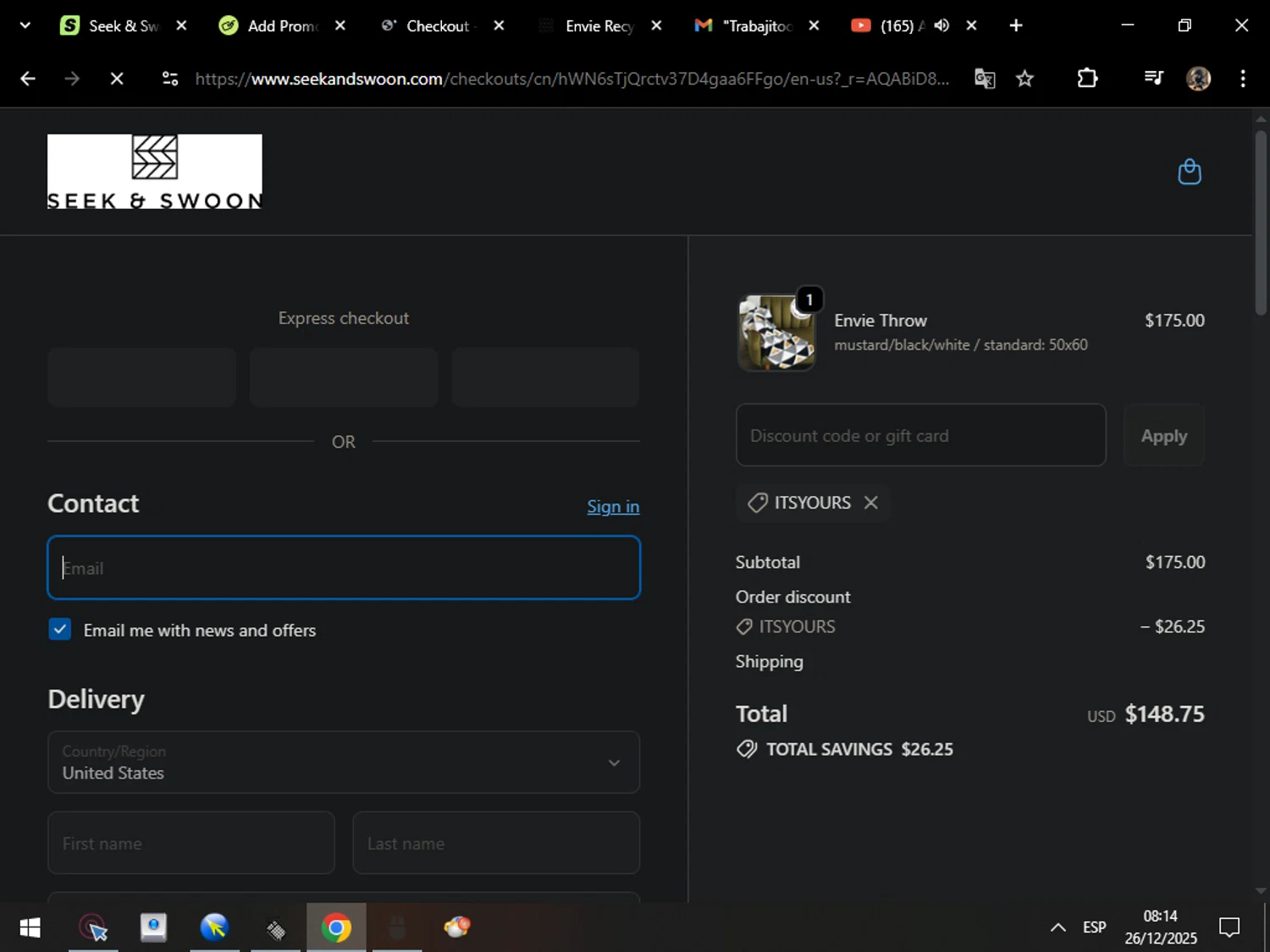This screenshot has width=1270, height=952.
Task: Close the Add Promo tab
Action: (340, 25)
